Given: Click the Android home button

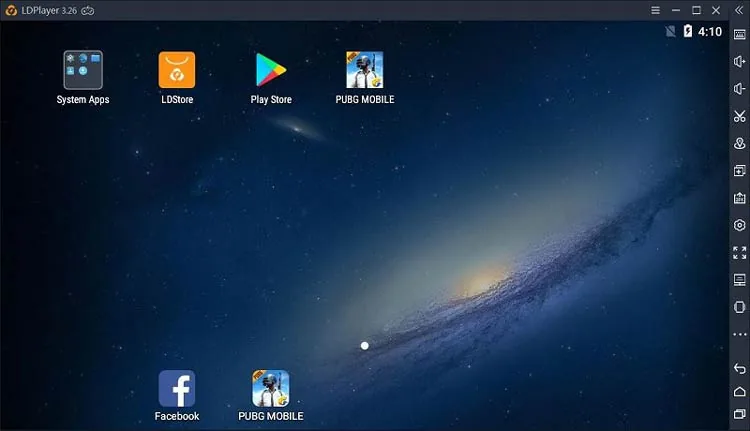Looking at the screenshot, I should (739, 391).
